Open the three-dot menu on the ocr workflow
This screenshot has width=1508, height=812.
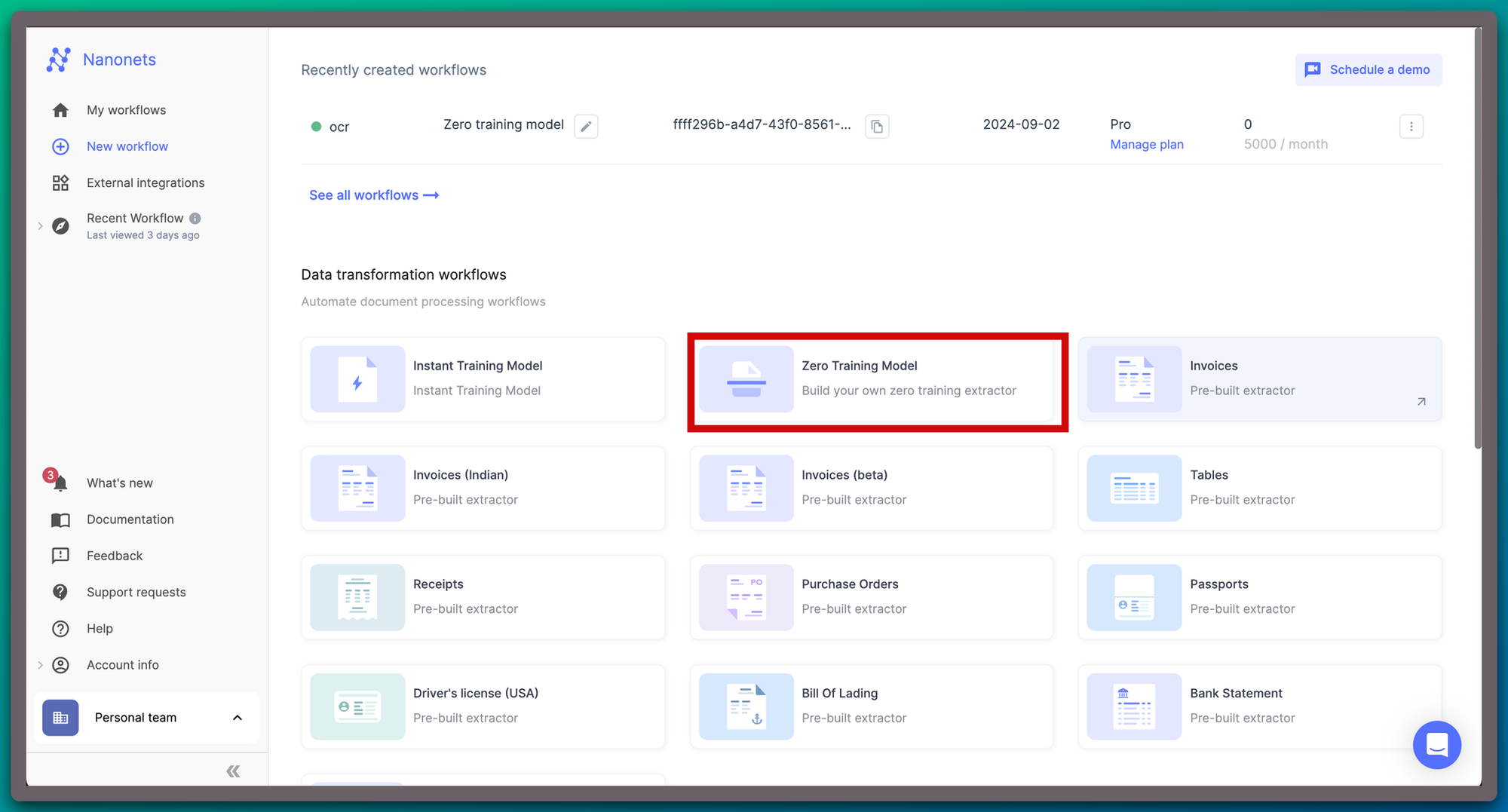click(x=1411, y=126)
